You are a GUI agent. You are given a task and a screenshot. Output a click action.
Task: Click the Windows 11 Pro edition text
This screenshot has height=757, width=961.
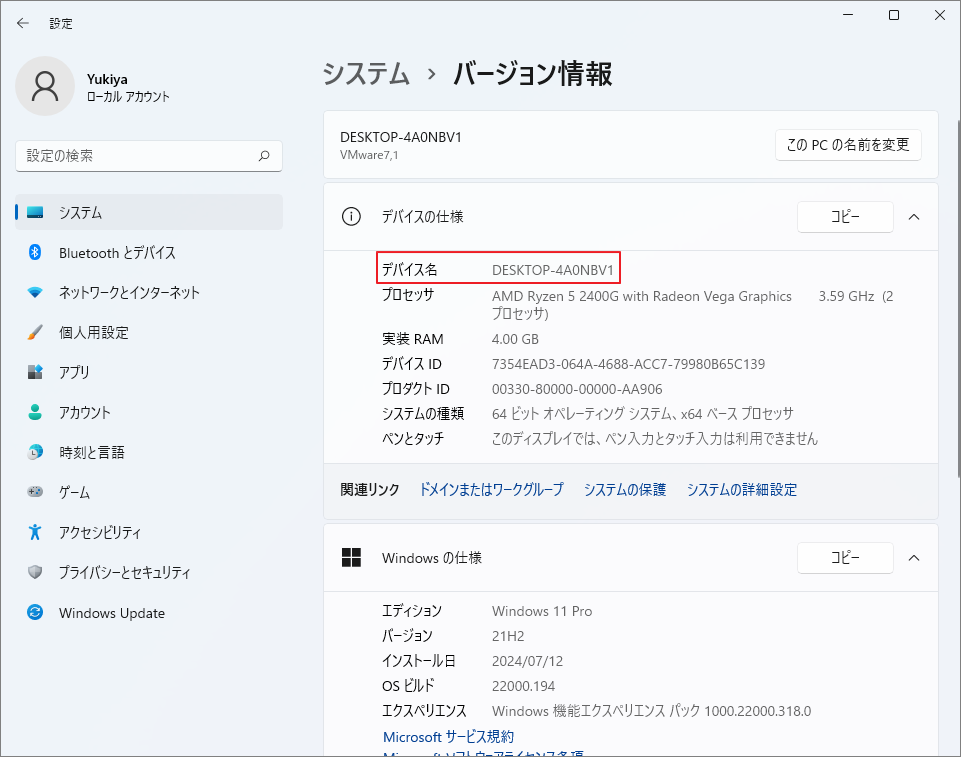[542, 611]
